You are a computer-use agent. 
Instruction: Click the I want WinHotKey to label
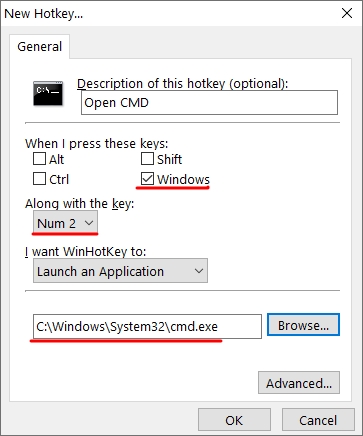85,251
